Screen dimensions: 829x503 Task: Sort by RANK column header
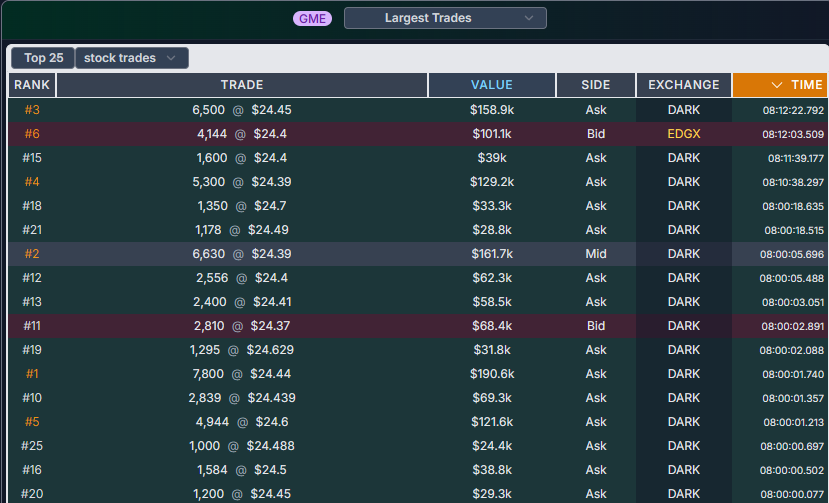pos(32,85)
